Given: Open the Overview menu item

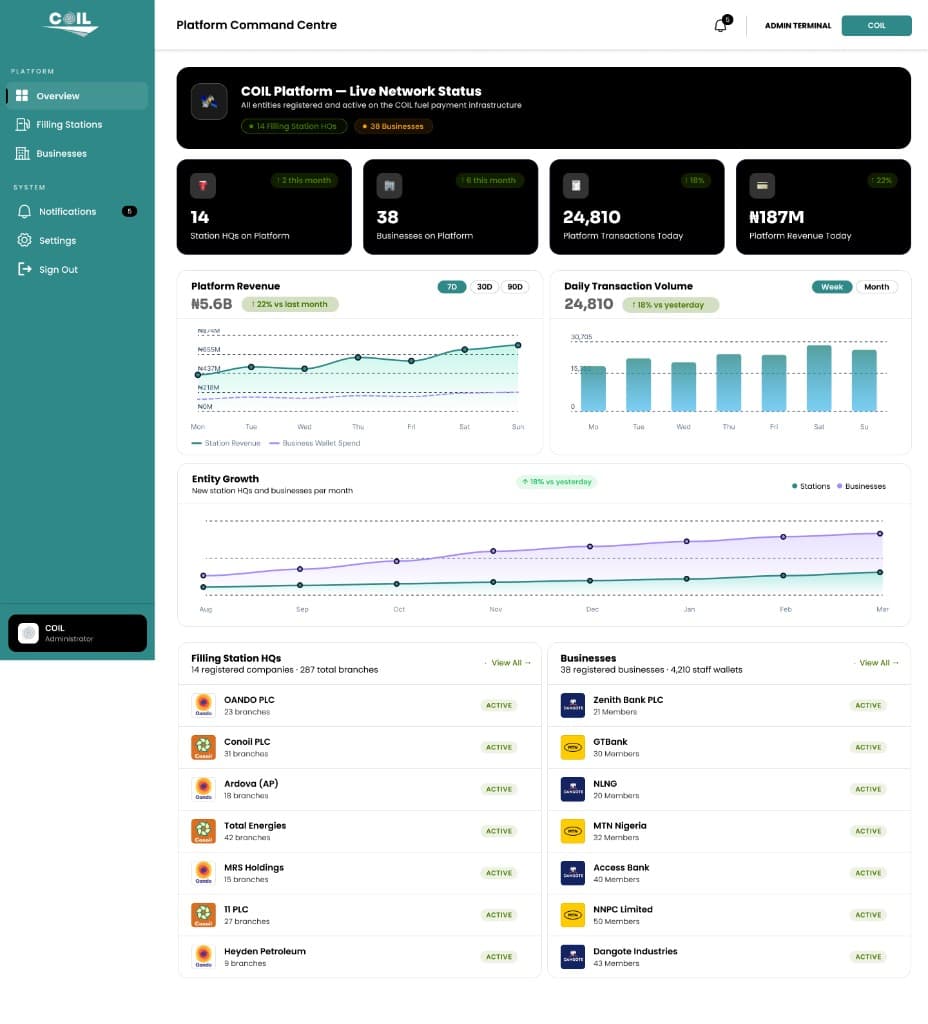Looking at the screenshot, I should tap(77, 95).
